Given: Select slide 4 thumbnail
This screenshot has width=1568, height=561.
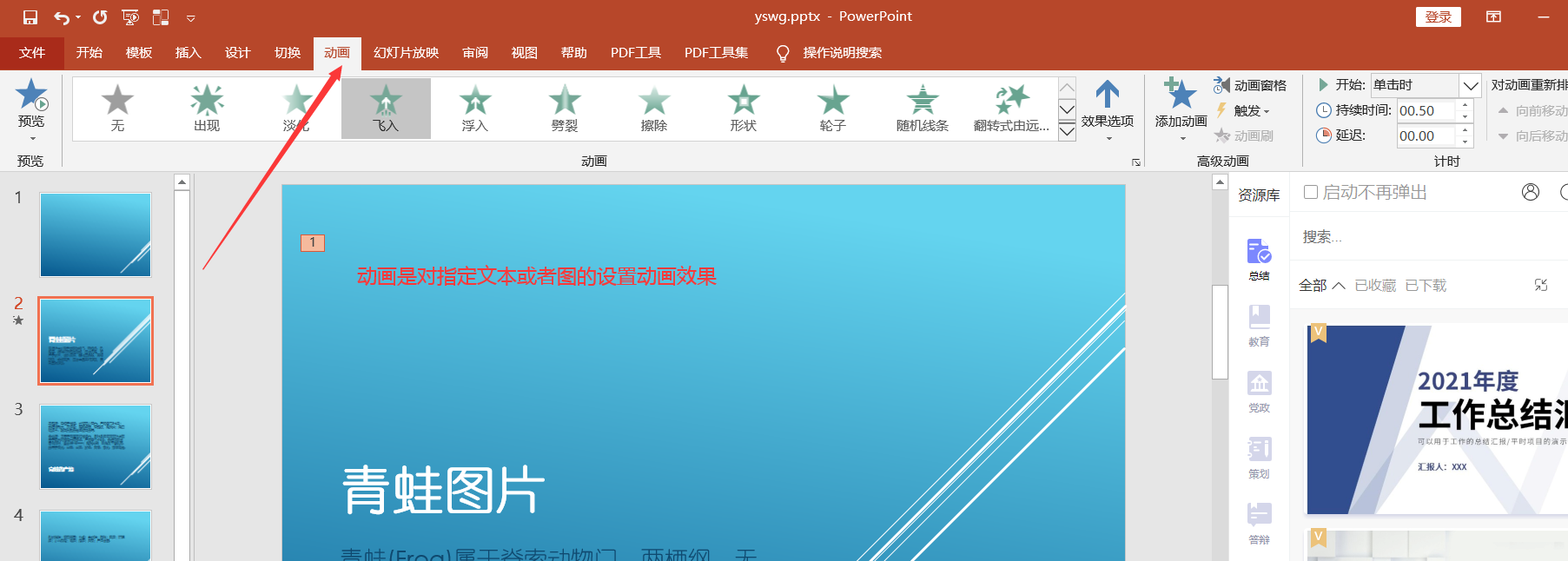Looking at the screenshot, I should click(x=96, y=536).
